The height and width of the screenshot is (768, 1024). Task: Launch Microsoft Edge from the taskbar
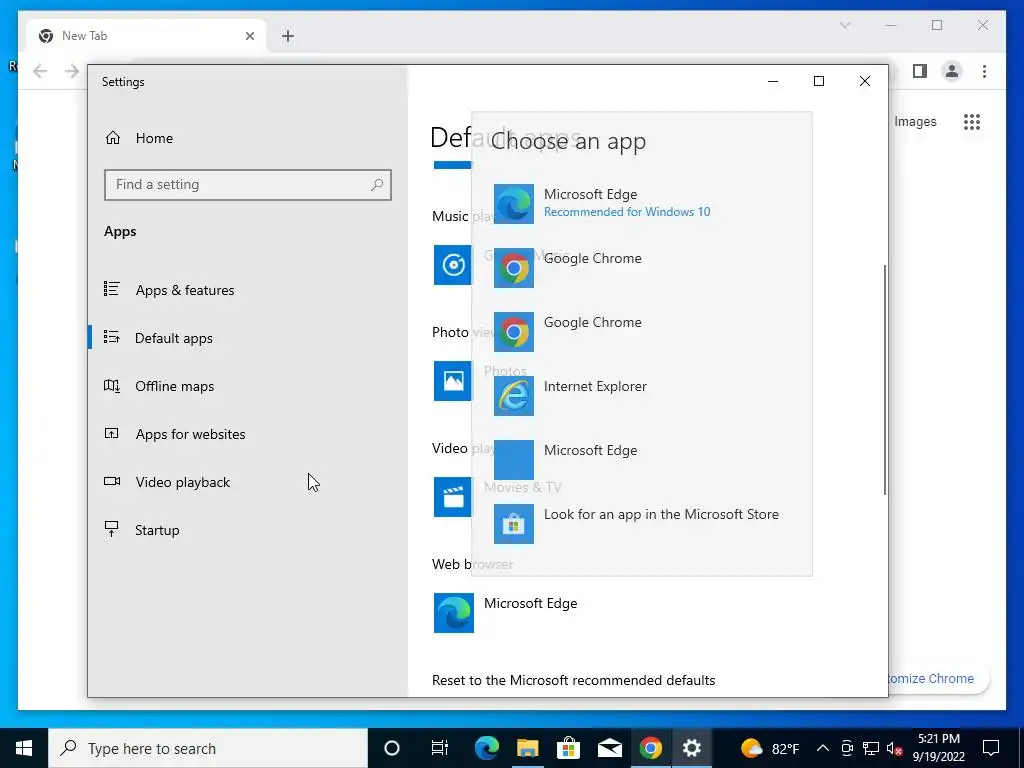487,748
